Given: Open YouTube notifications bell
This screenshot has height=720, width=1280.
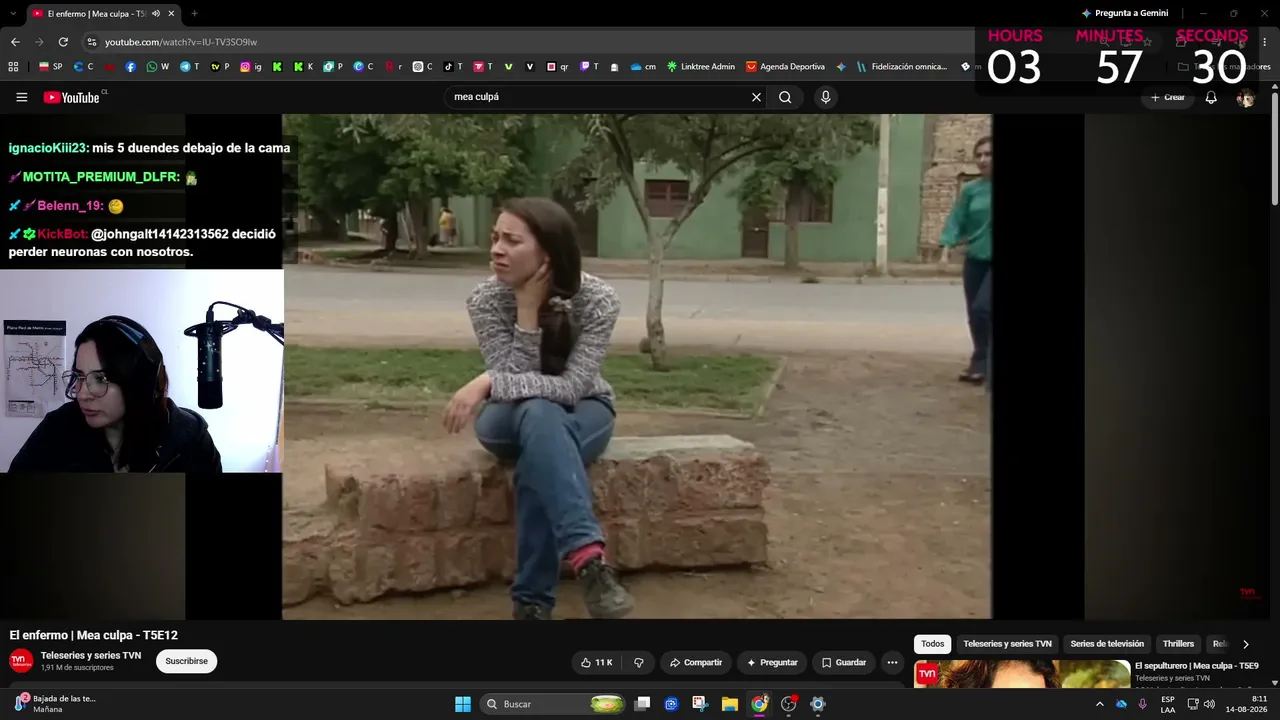Looking at the screenshot, I should pos(1211,97).
